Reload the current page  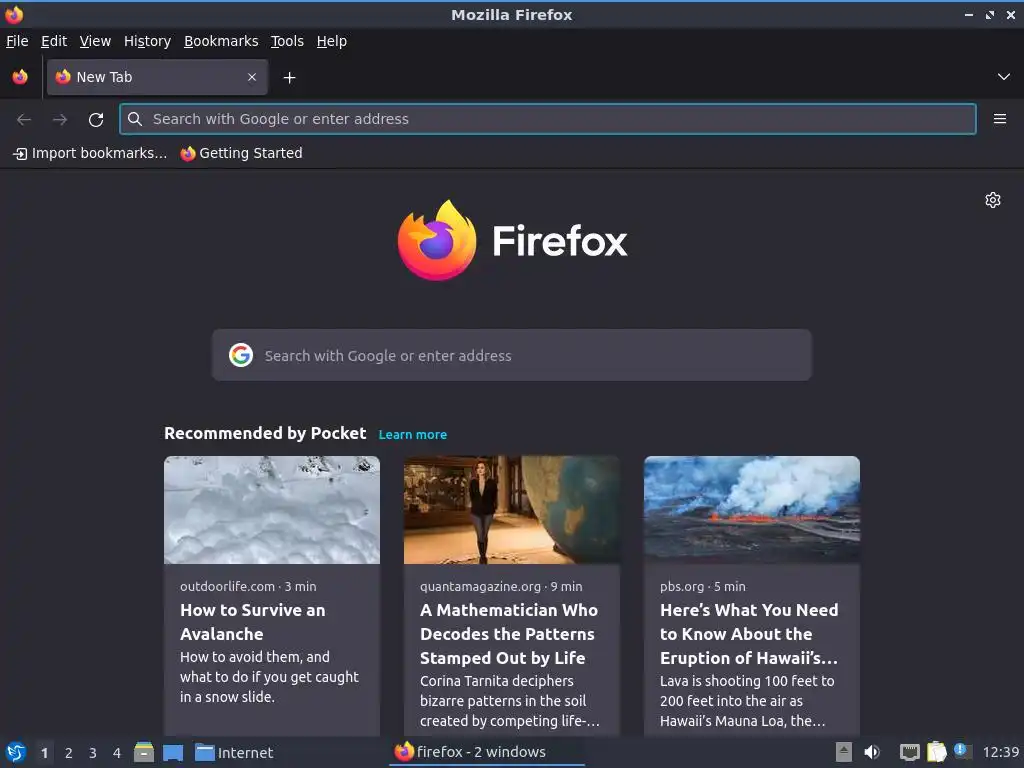pyautogui.click(x=96, y=119)
